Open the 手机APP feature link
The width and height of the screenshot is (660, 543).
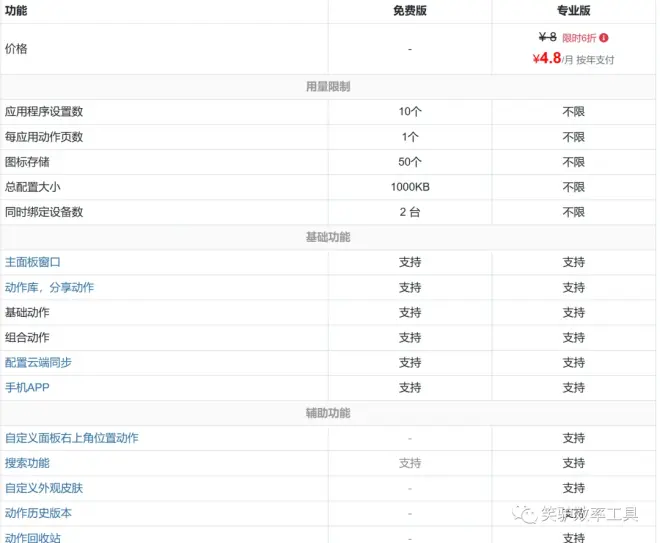tap(27, 387)
